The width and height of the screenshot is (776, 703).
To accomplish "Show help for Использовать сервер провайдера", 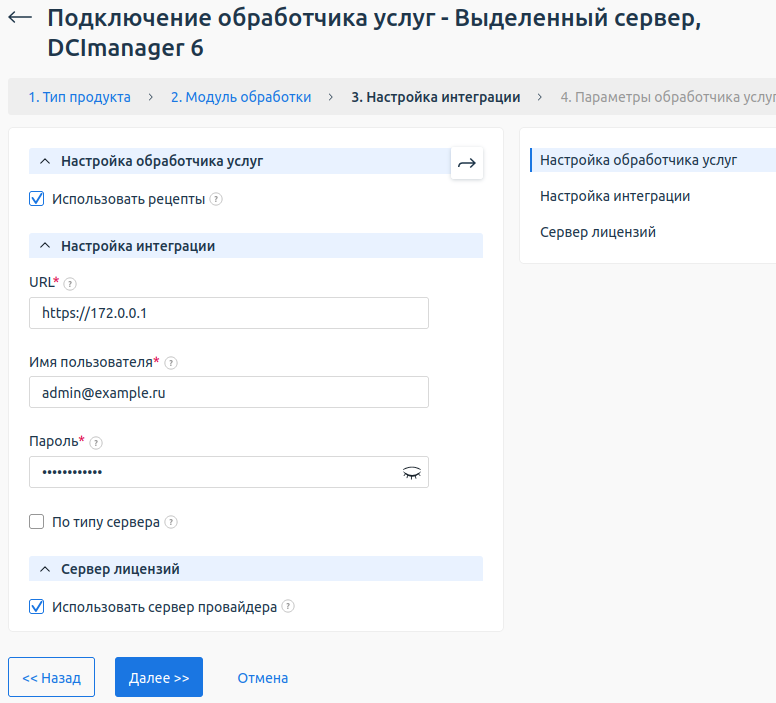I will pyautogui.click(x=288, y=606).
